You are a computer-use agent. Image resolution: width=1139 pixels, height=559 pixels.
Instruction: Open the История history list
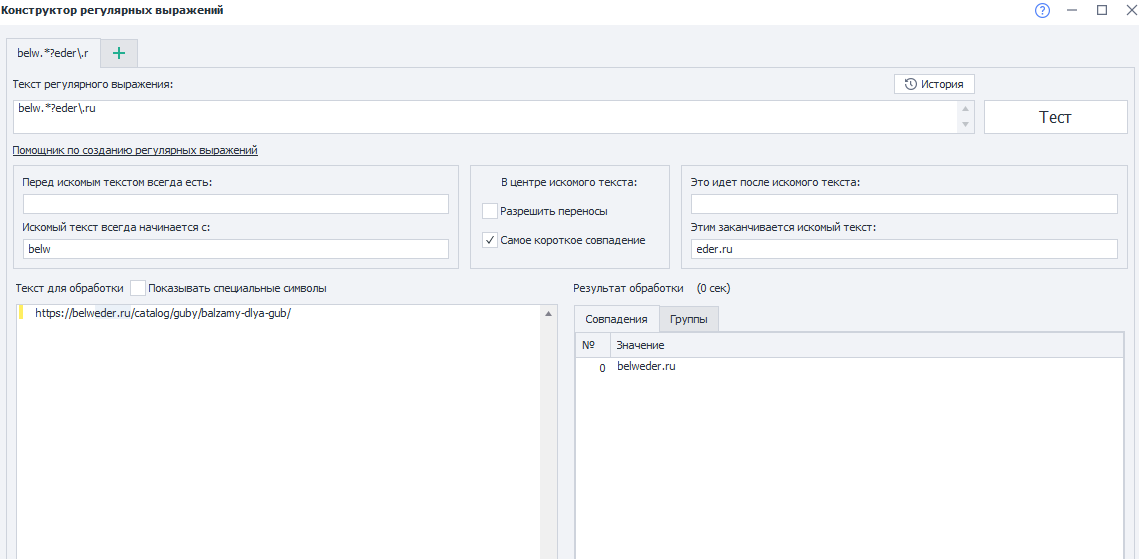pyautogui.click(x=934, y=84)
